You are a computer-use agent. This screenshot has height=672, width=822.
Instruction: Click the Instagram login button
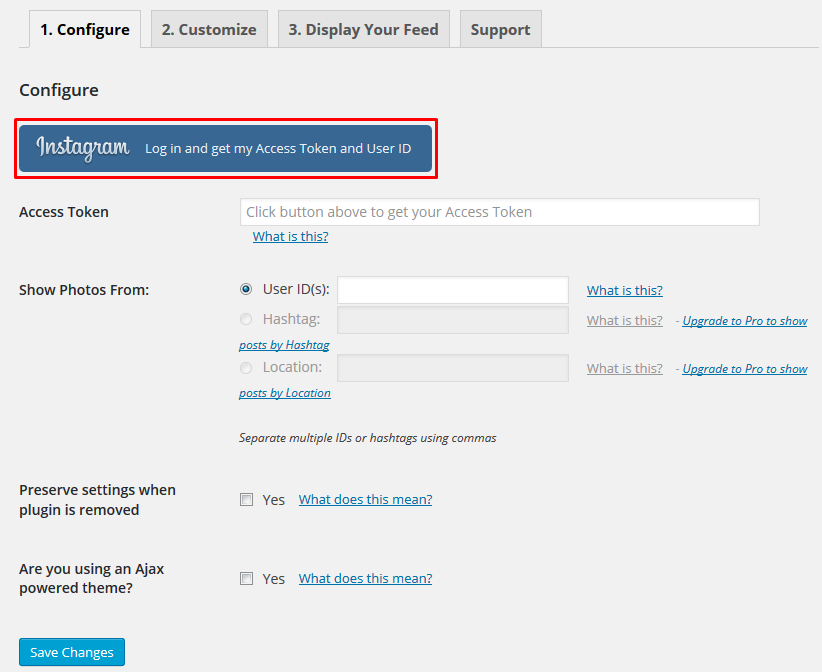tap(226, 148)
